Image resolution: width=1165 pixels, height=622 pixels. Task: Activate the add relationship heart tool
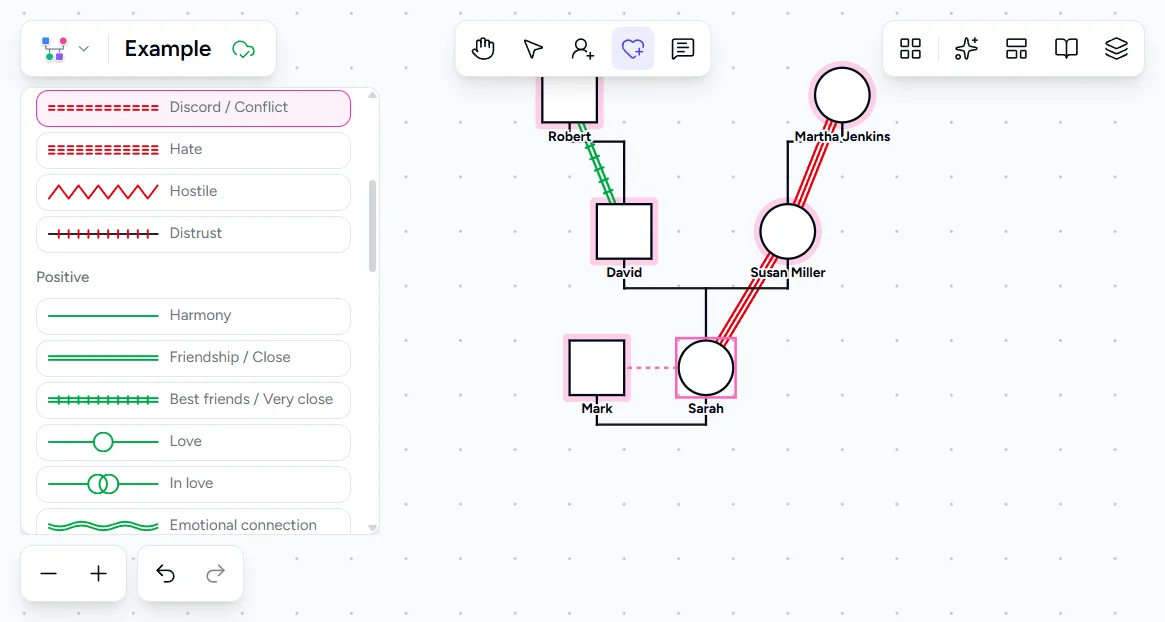(633, 49)
